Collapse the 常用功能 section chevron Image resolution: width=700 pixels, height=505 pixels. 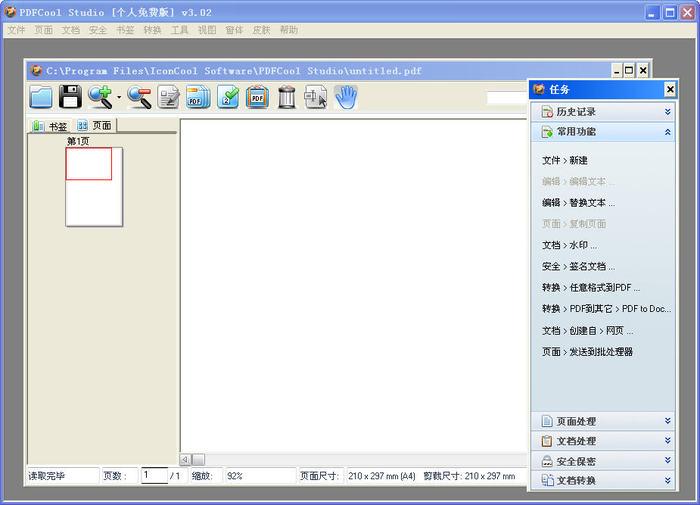(667, 132)
